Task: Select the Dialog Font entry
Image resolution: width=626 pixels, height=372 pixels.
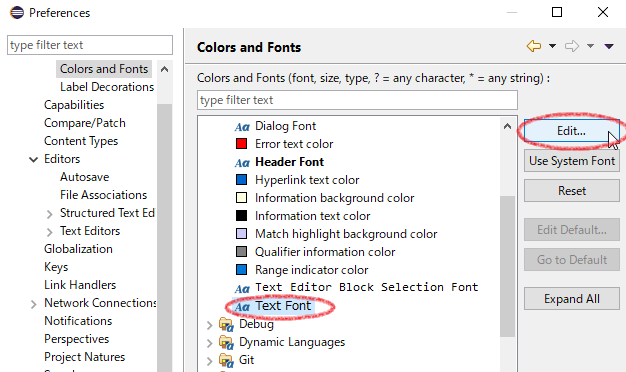Action: tap(285, 126)
